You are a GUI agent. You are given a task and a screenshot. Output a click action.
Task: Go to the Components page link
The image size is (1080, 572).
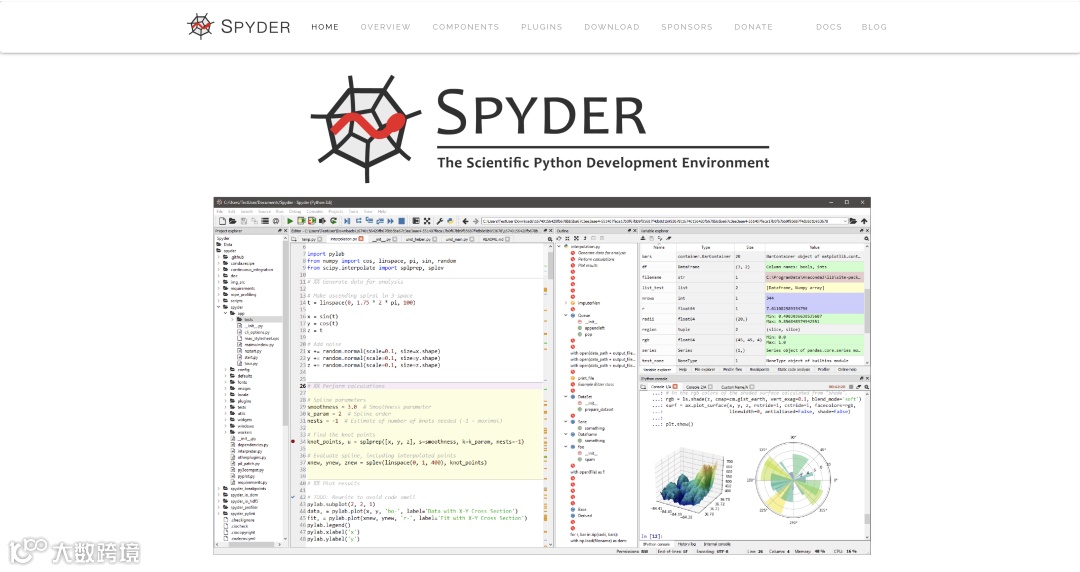(466, 27)
